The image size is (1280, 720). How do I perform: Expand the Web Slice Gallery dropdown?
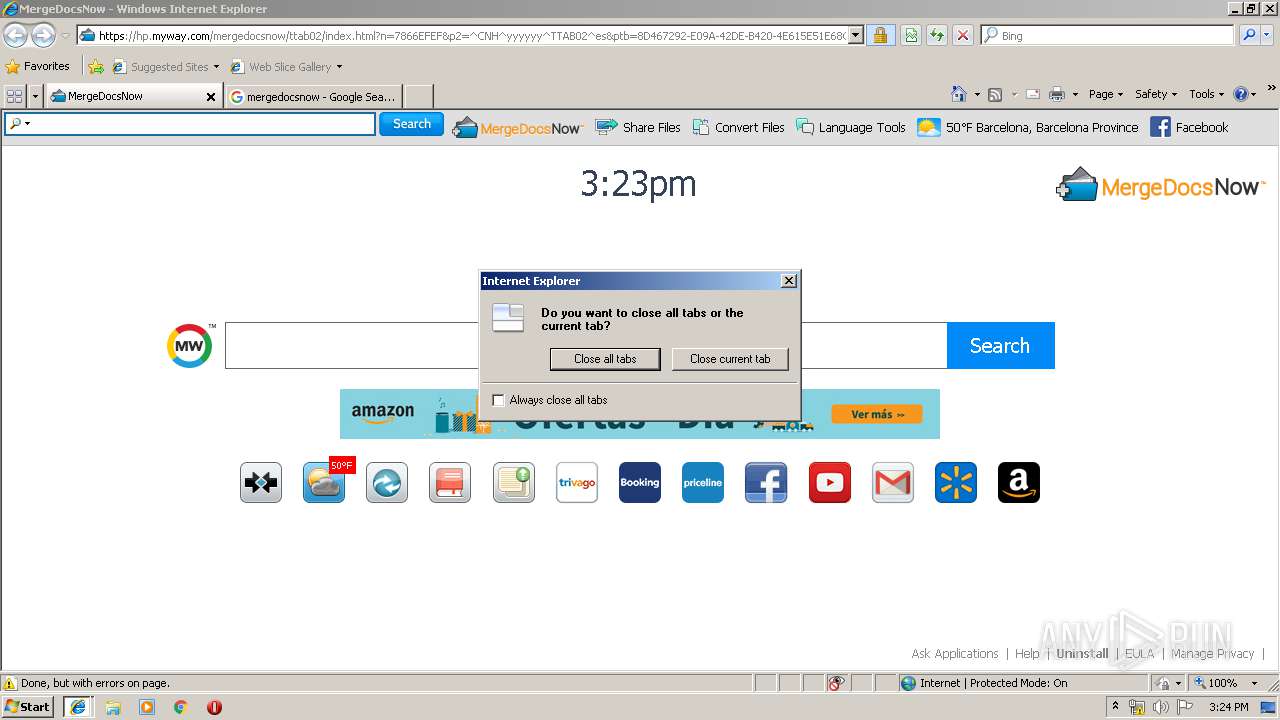(x=339, y=67)
